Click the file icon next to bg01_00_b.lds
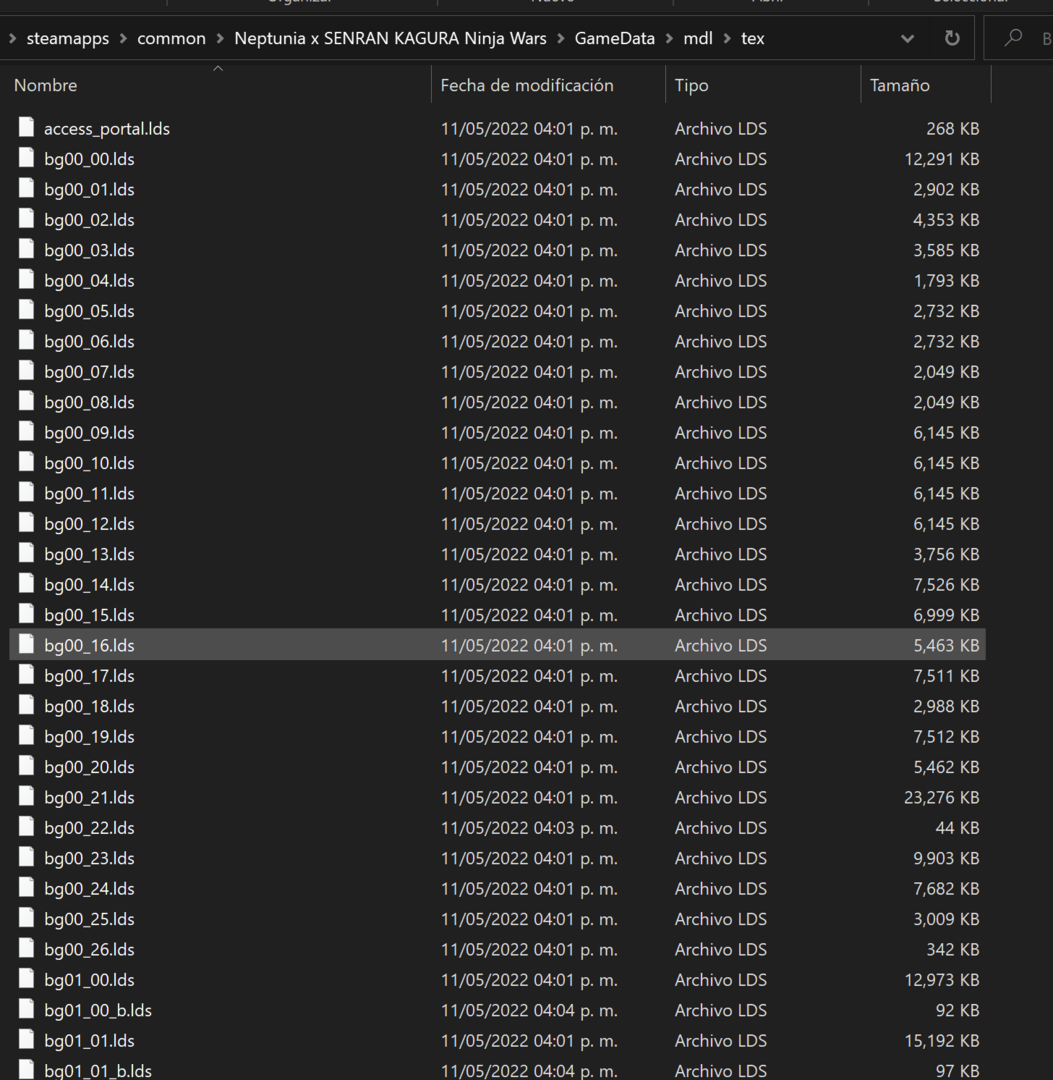 [26, 1009]
